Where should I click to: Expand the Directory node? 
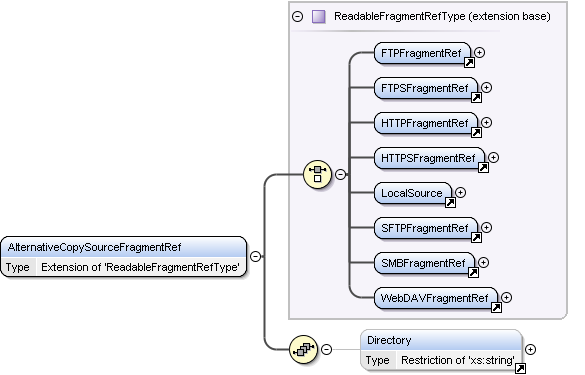point(531,350)
